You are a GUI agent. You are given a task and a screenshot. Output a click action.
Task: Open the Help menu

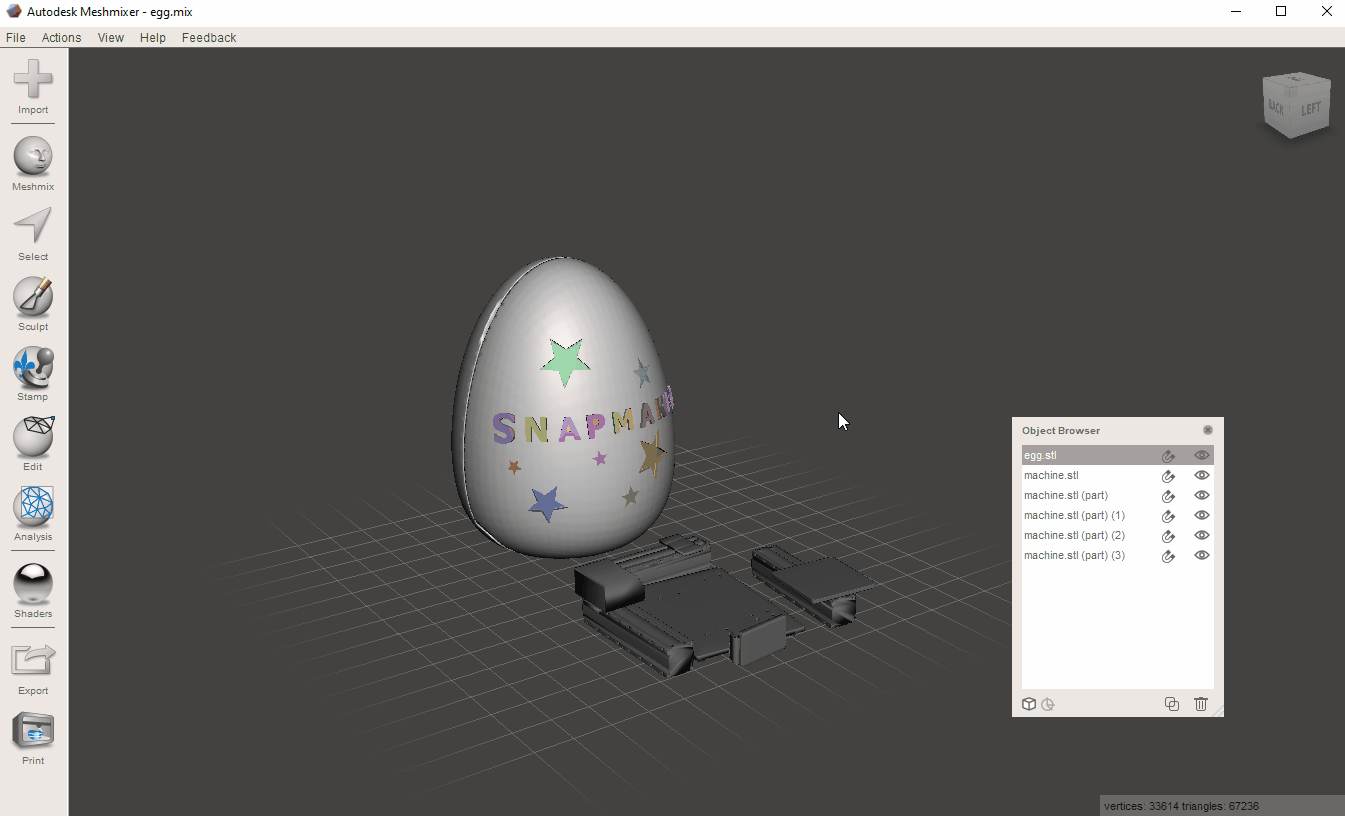point(152,38)
